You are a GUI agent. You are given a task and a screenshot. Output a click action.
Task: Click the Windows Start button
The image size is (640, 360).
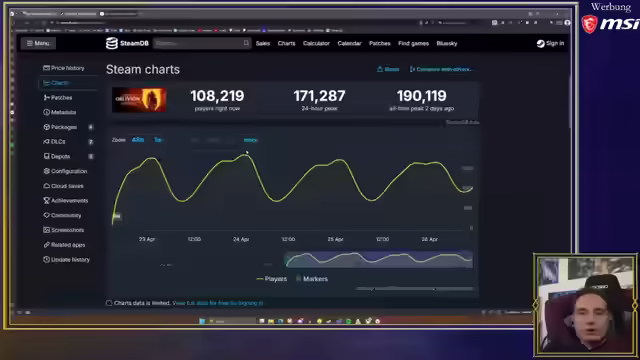[202, 321]
